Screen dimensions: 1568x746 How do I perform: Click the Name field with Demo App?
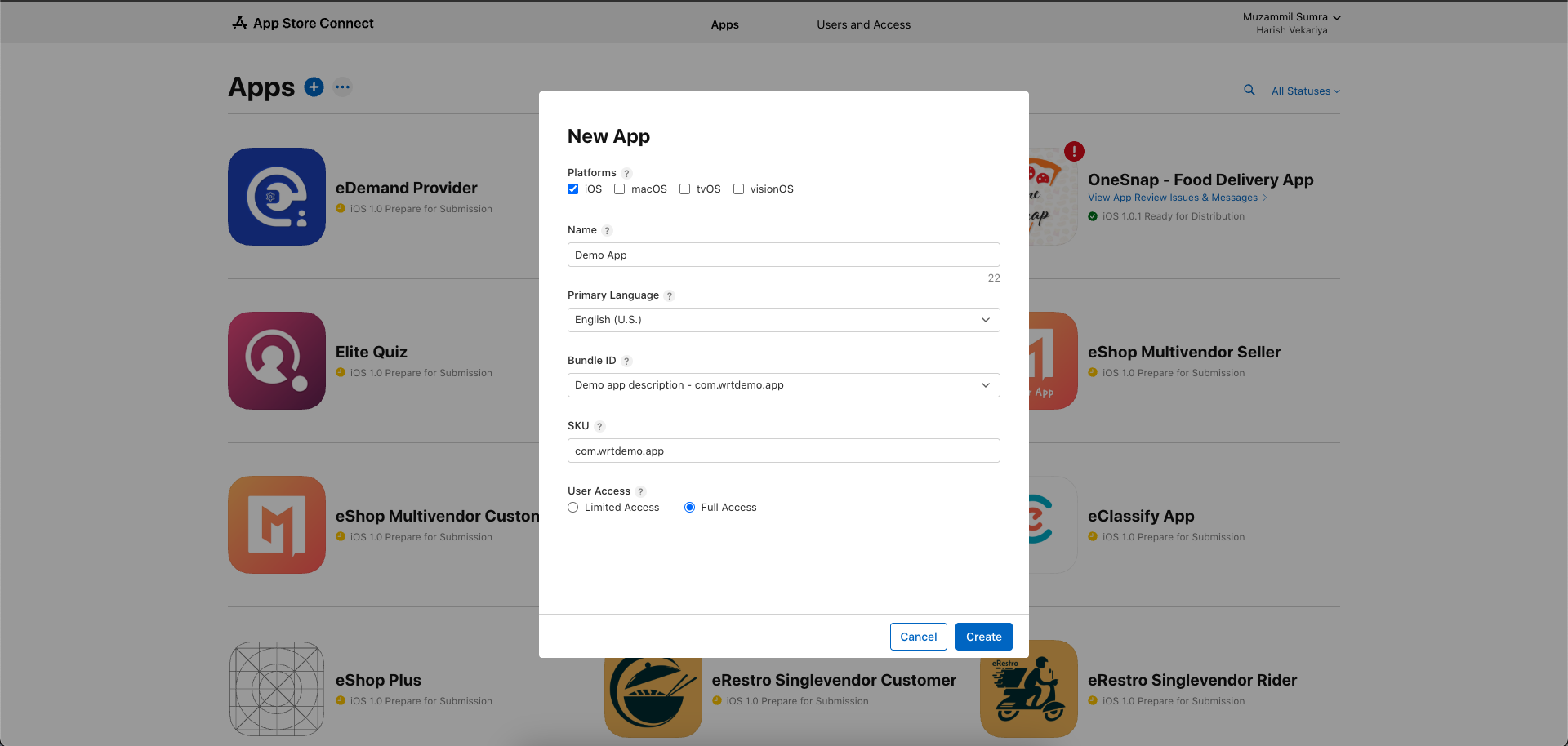(784, 255)
